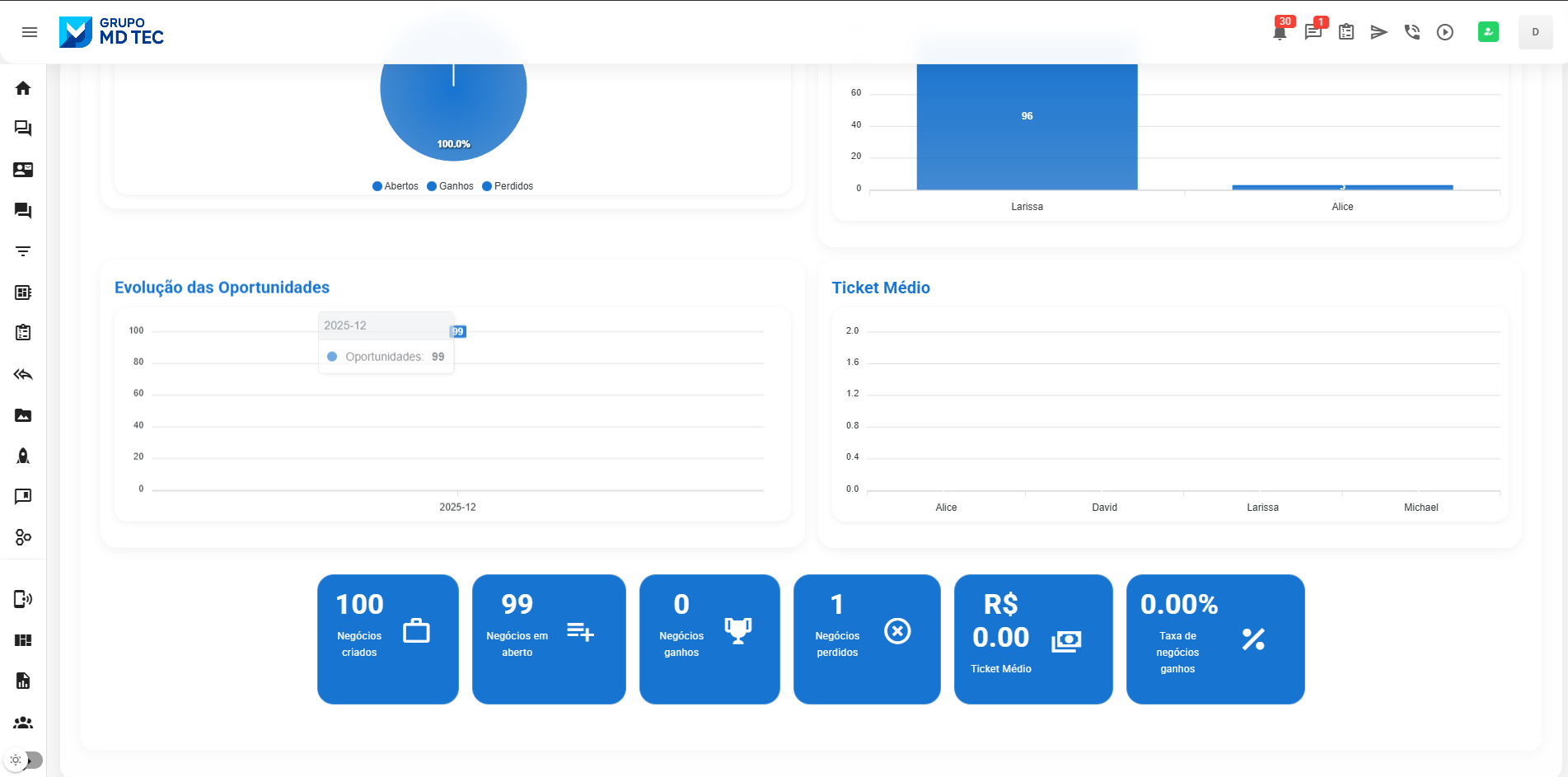Click the Grupo MD TEC logo
The width and height of the screenshot is (1568, 777).
coord(111,32)
